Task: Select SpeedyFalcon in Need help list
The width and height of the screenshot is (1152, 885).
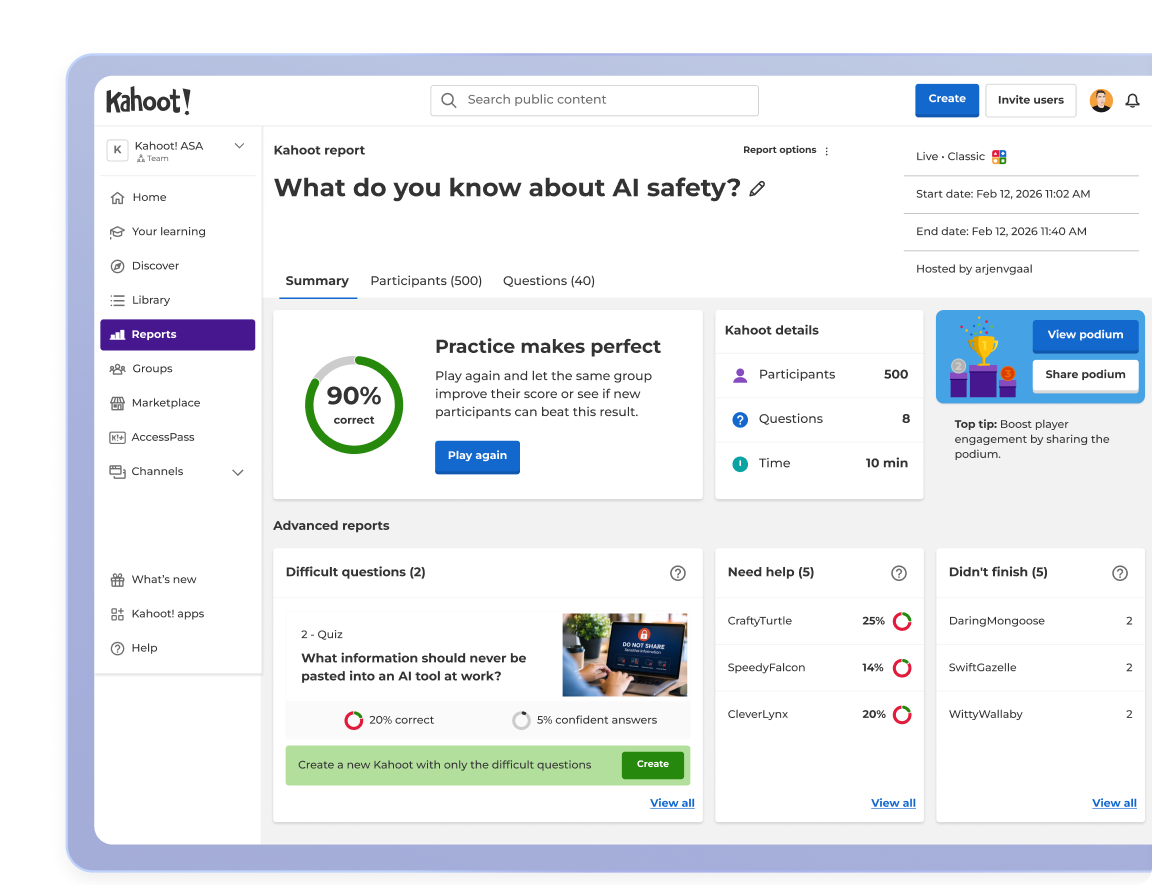Action: [766, 668]
